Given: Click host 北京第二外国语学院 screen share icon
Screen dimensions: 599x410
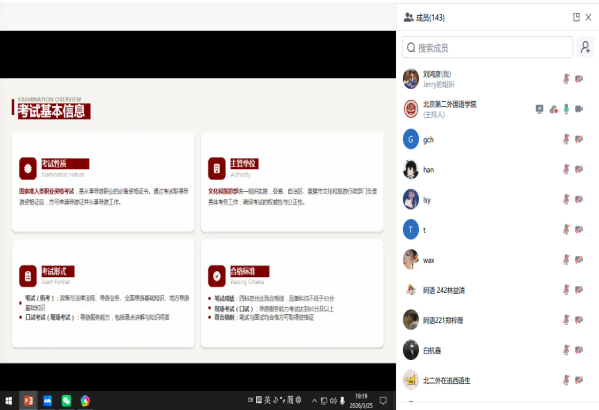Looking at the screenshot, I should [x=539, y=109].
